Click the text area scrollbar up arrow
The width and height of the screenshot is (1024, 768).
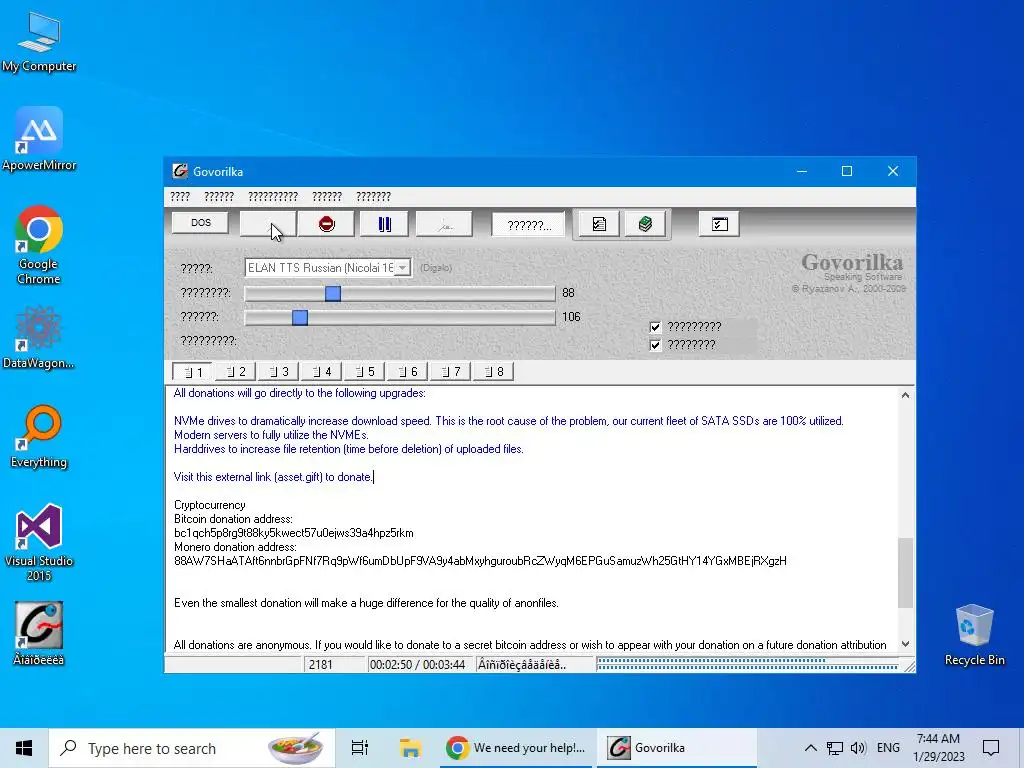(x=905, y=395)
